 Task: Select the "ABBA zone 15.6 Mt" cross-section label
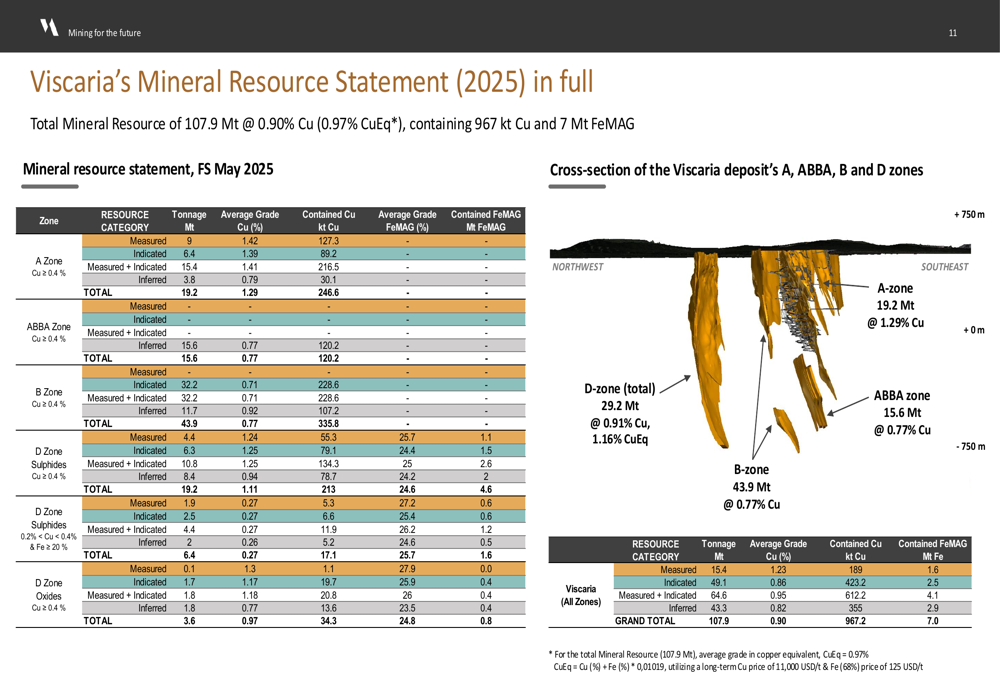(902, 413)
